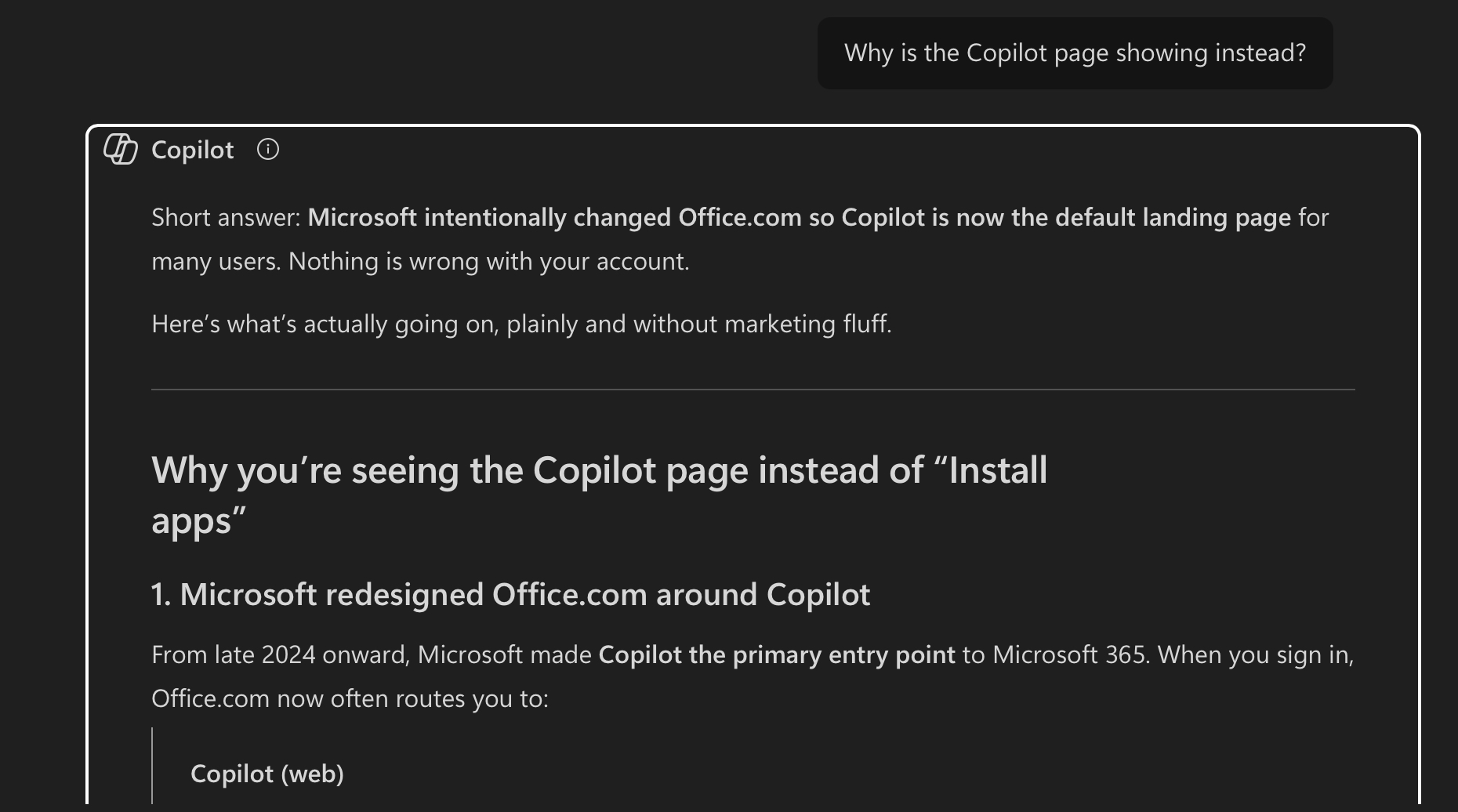Click the horizontal divider line
The image size is (1458, 812).
[x=753, y=390]
